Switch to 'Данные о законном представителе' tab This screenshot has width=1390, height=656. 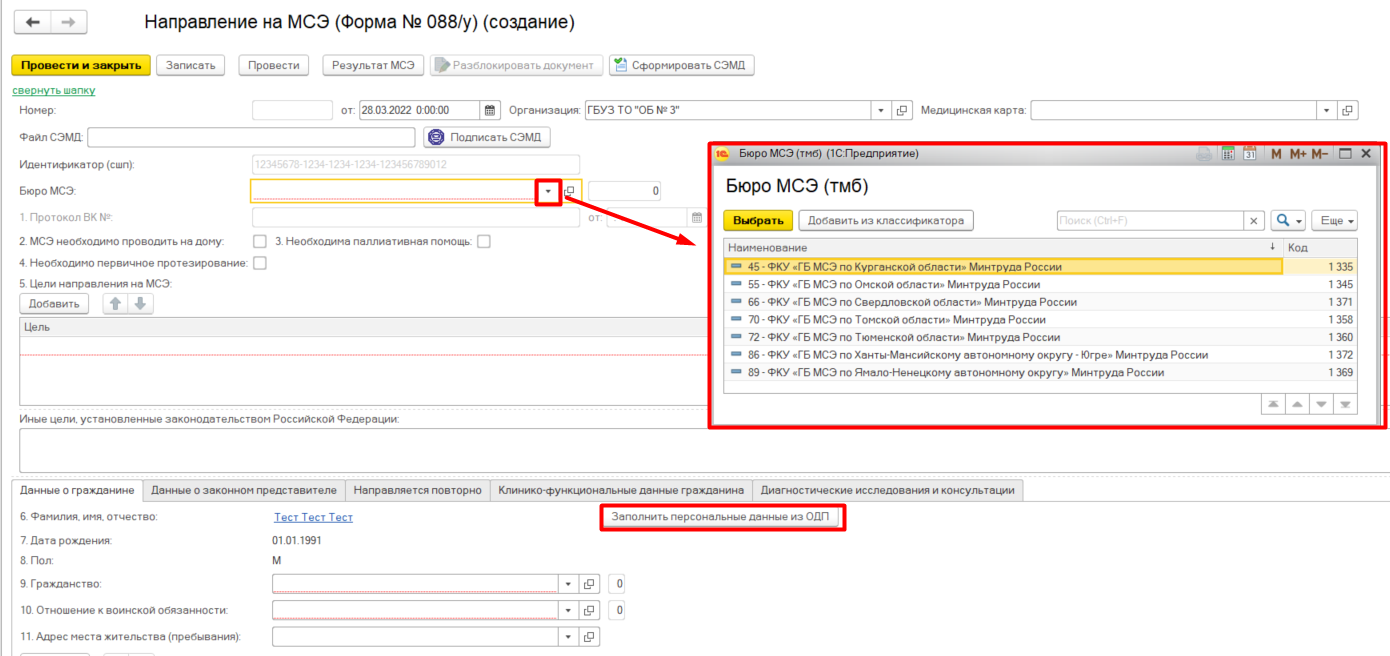pyautogui.click(x=244, y=490)
